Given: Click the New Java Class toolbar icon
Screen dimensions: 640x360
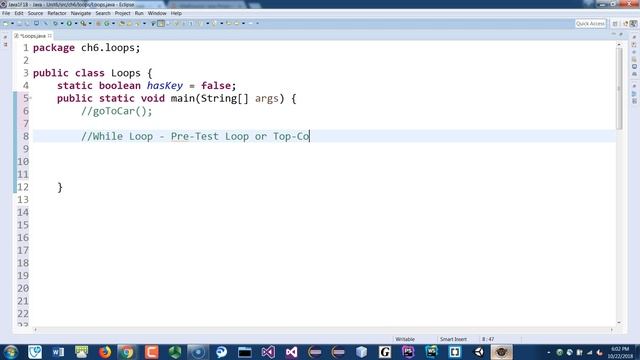Looking at the screenshot, I should point(107,23).
